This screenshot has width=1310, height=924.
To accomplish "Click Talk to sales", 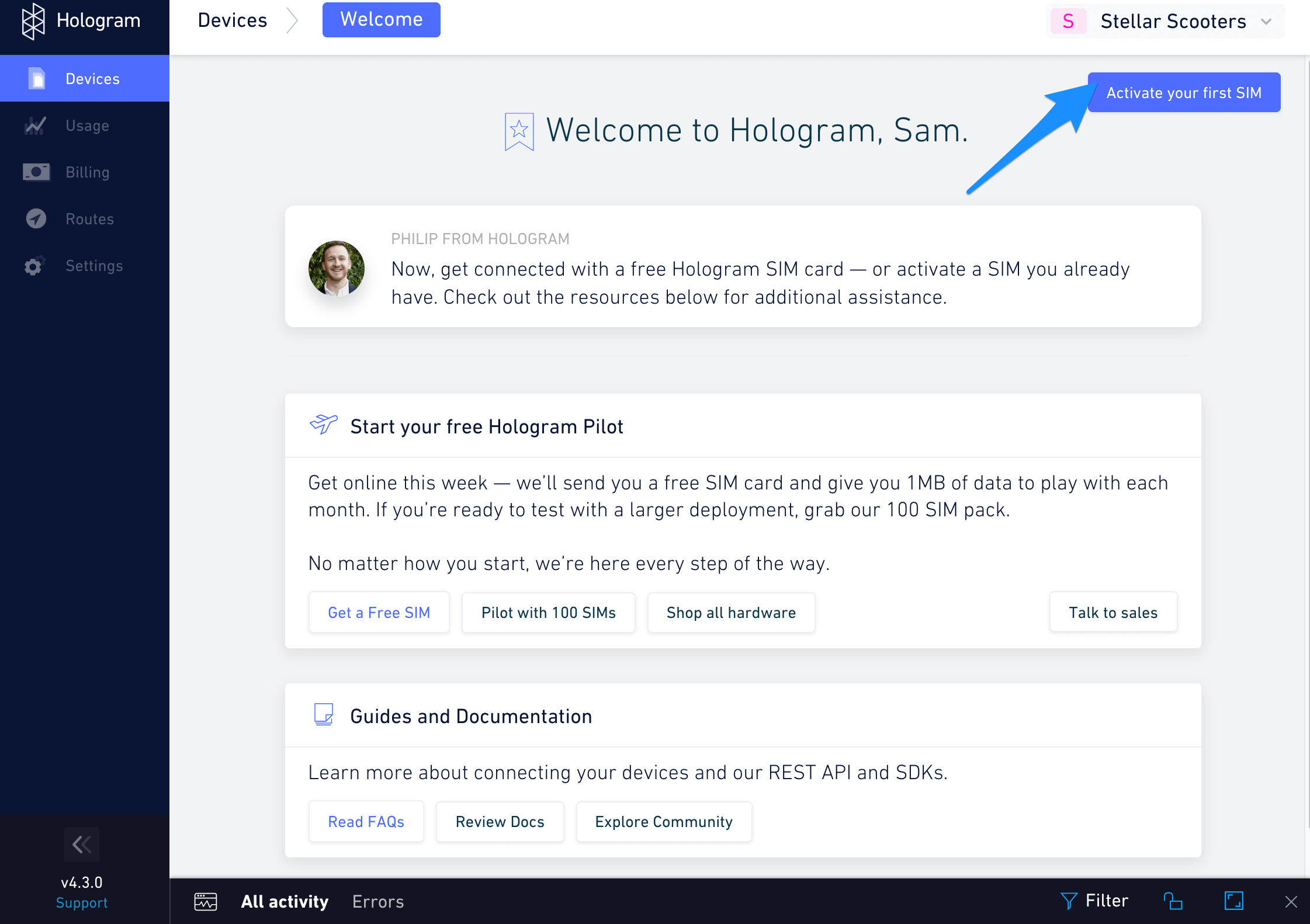I will (1113, 612).
